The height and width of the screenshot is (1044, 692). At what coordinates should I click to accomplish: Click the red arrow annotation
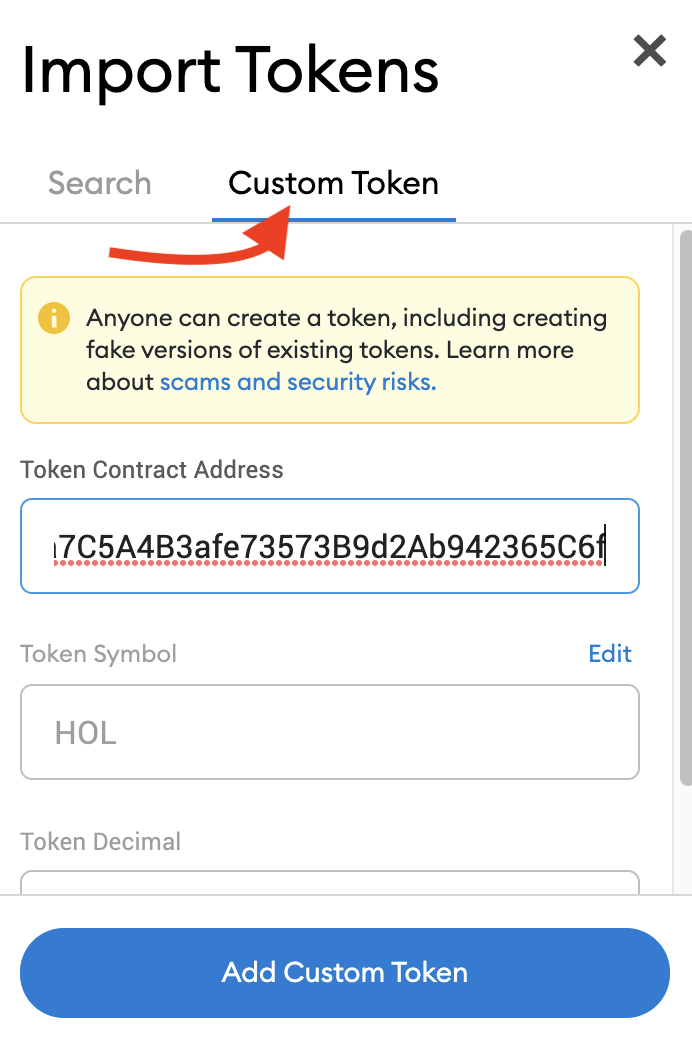200,245
